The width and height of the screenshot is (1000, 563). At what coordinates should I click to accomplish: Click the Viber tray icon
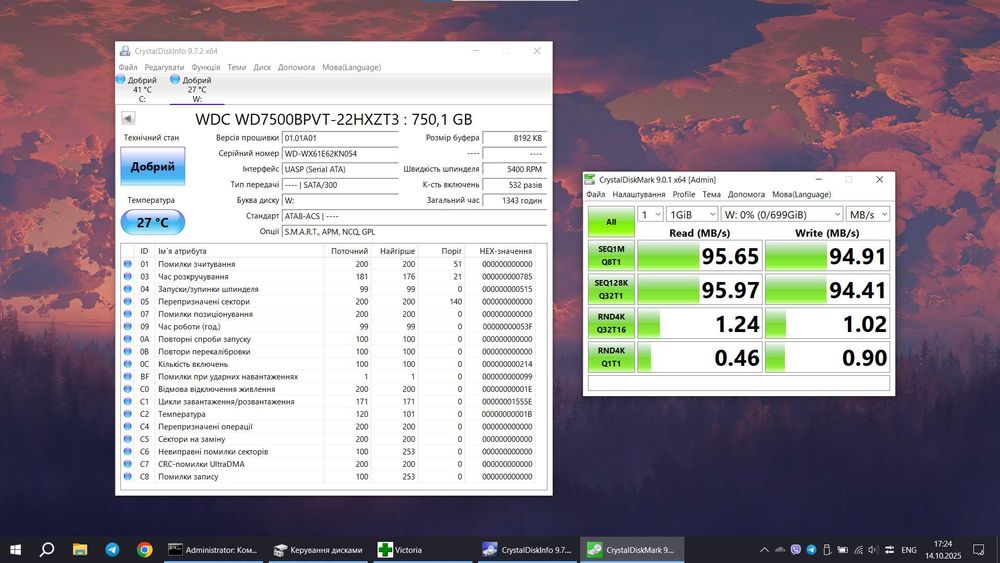pos(795,550)
